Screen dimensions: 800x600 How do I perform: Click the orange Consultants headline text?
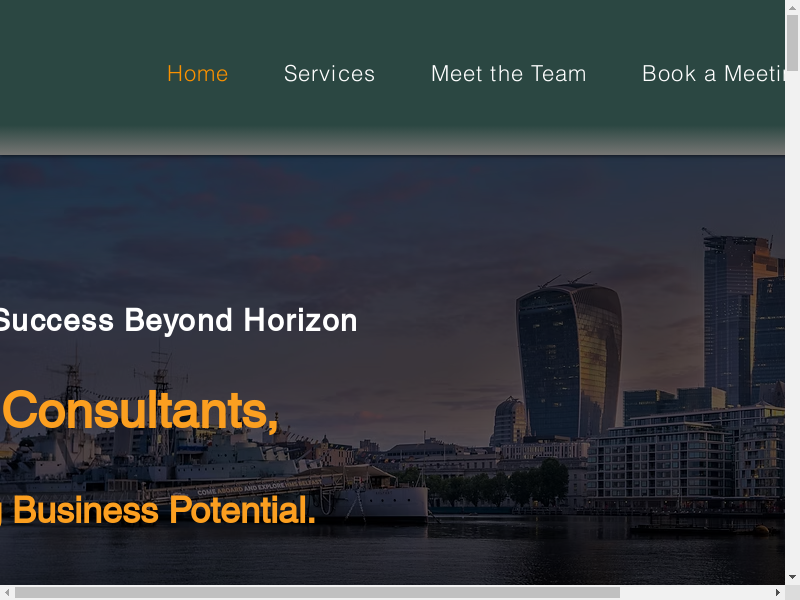click(140, 411)
